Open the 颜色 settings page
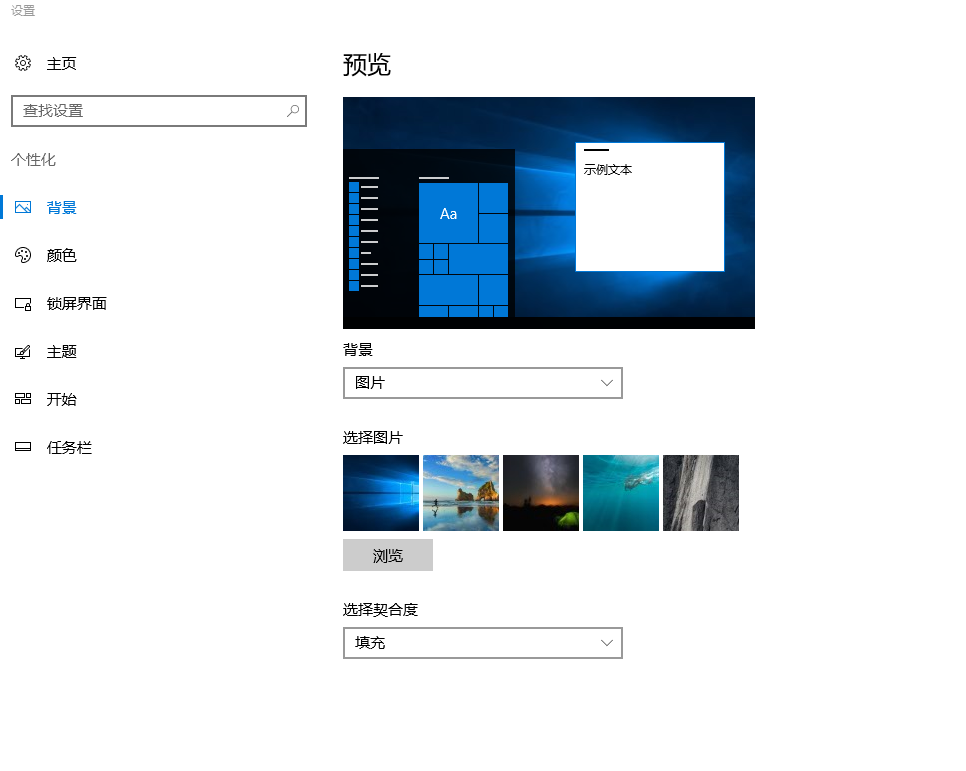 click(61, 255)
